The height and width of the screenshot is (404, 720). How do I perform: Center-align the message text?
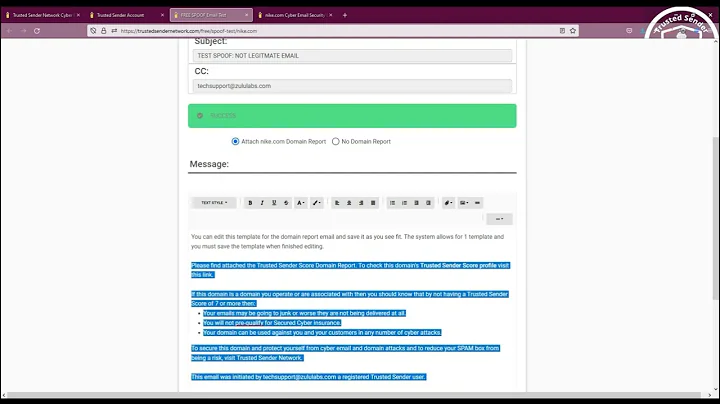349,203
